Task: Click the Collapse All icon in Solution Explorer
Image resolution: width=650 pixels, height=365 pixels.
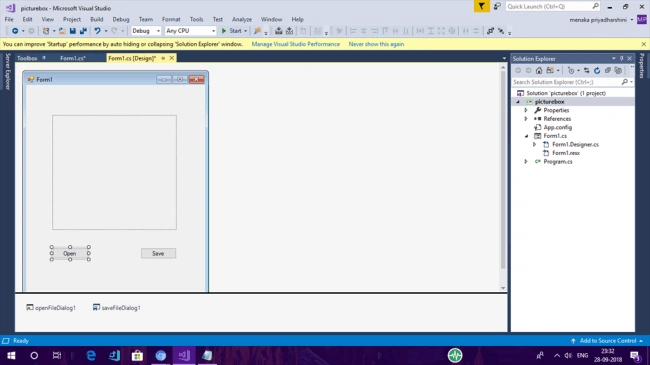Action: [x=608, y=71]
